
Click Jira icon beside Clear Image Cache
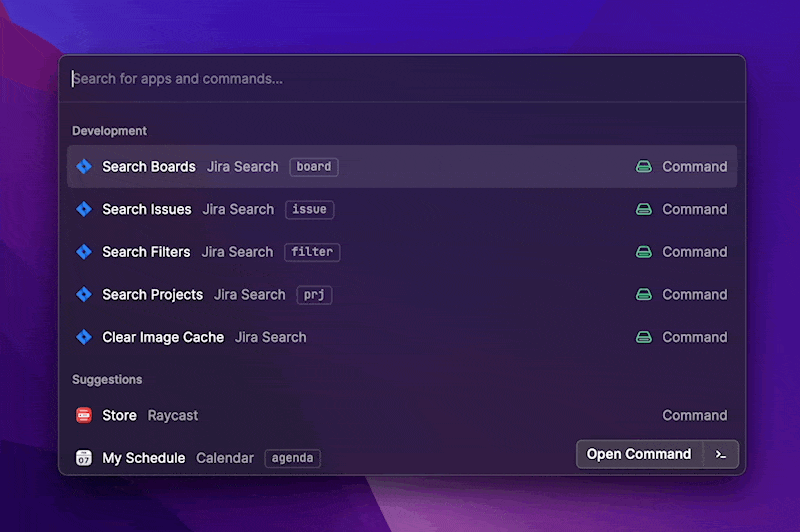point(84,337)
